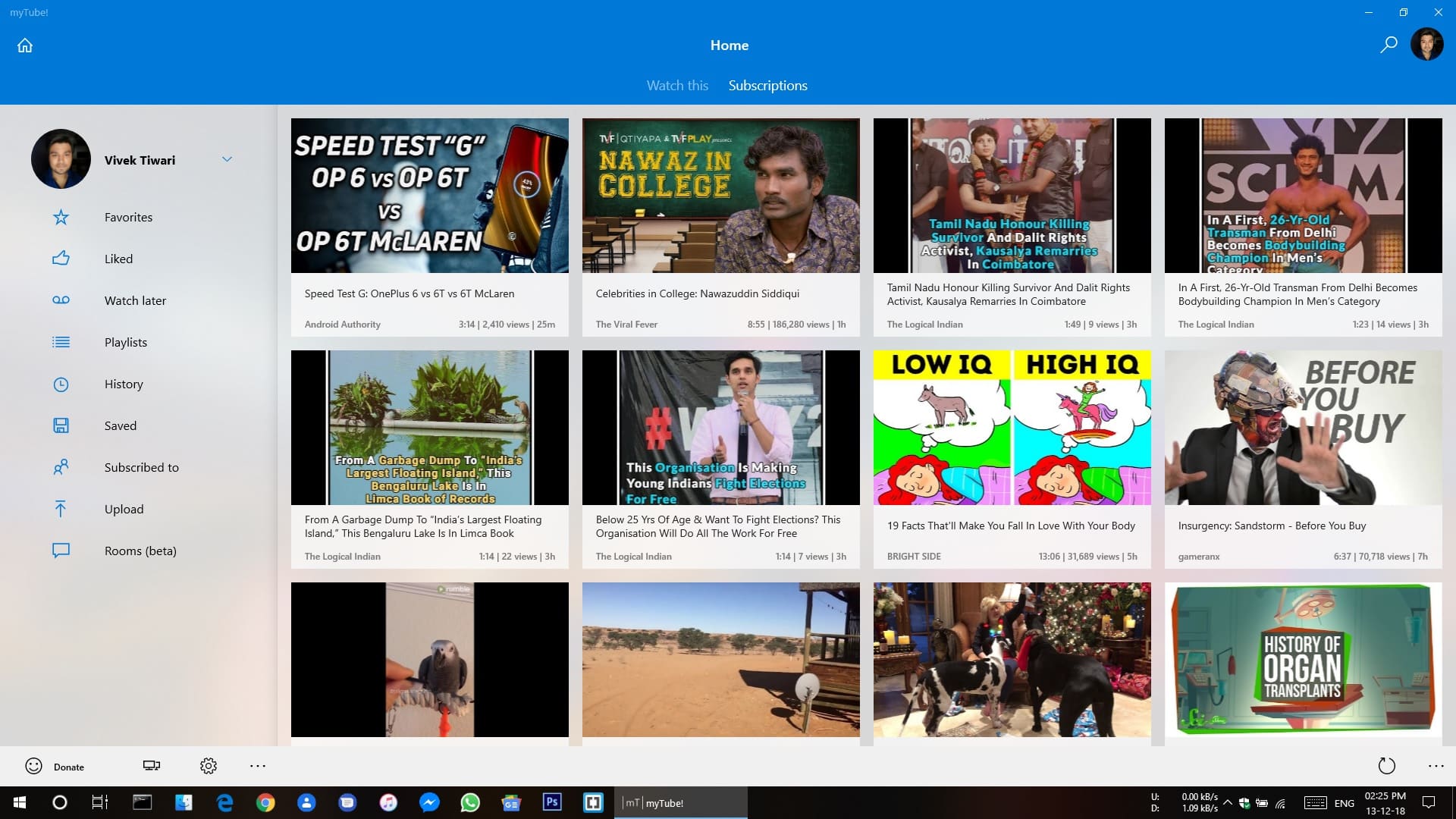Toggle the Settings gear icon
This screenshot has height=819, width=1456.
[x=208, y=766]
